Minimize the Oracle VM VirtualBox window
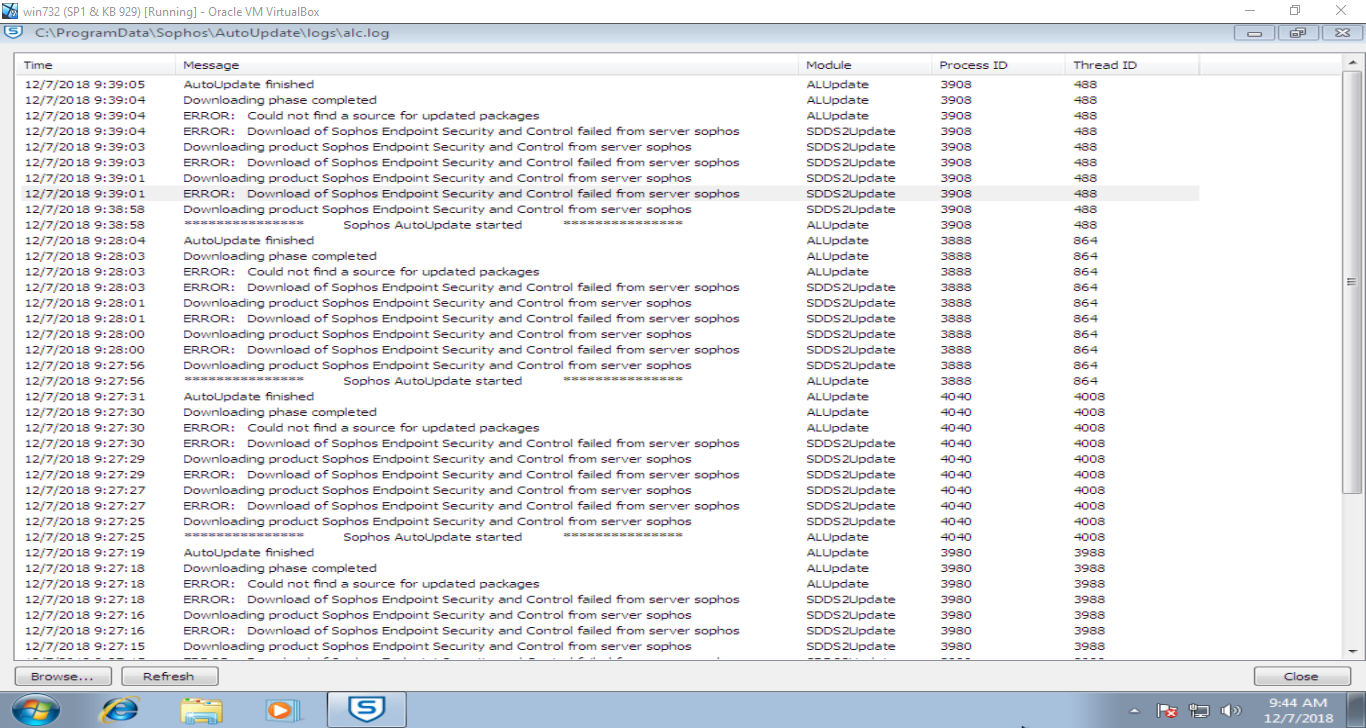1366x728 pixels. click(1249, 10)
